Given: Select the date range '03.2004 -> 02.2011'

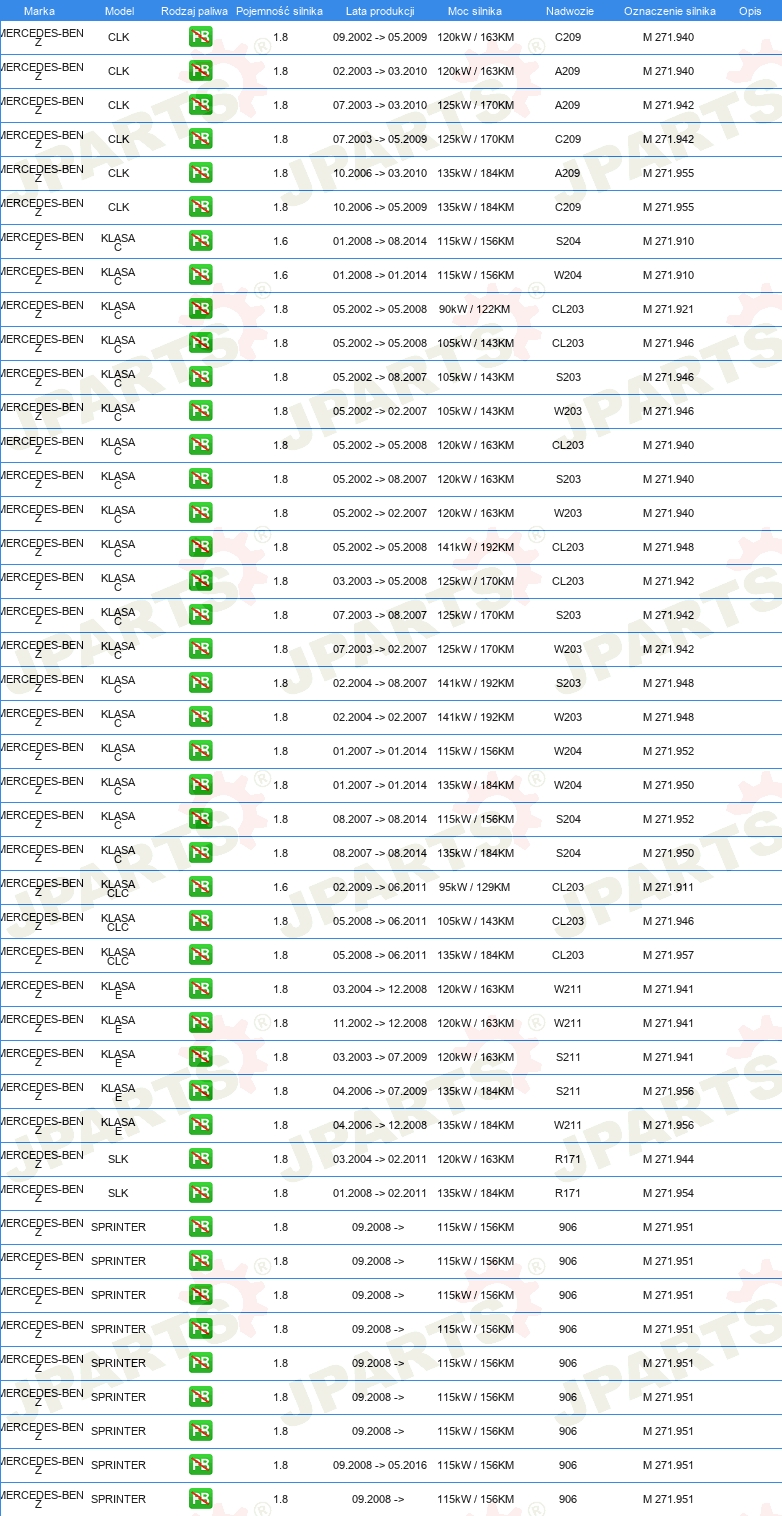Looking at the screenshot, I should pos(380,1160).
